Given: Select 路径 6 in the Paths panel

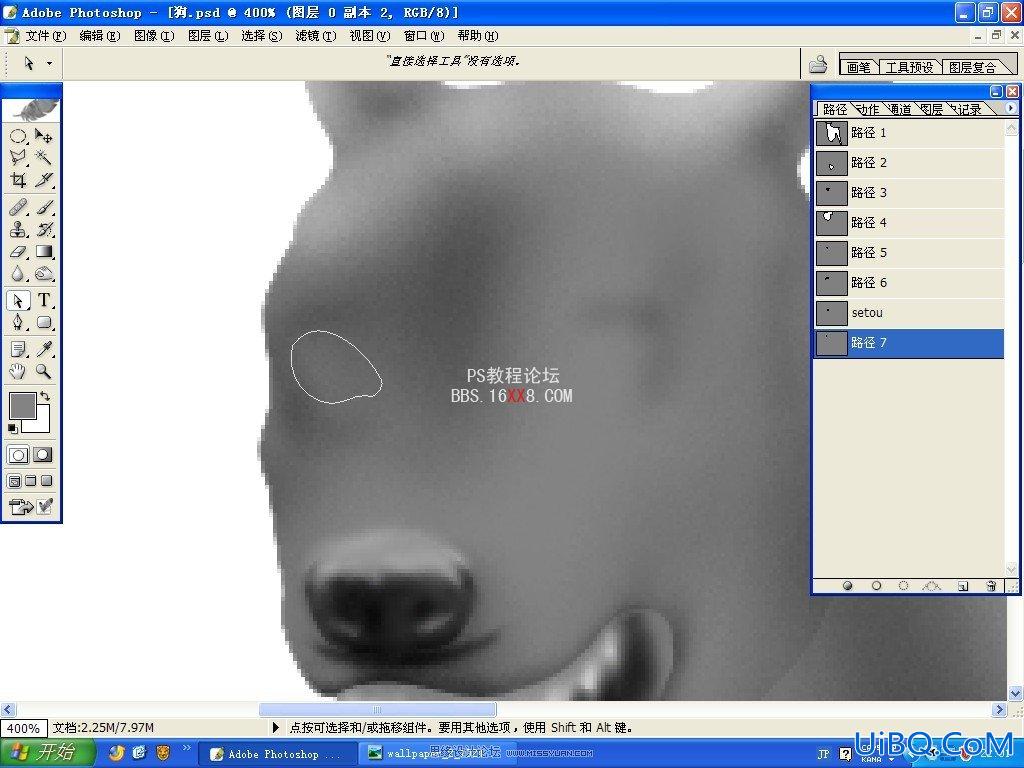Looking at the screenshot, I should 909,283.
